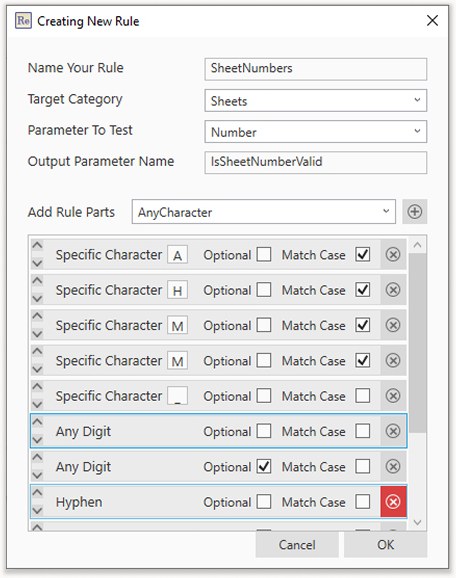Close the Creating New Rule dialog
The height and width of the screenshot is (578, 456).
[x=432, y=21]
